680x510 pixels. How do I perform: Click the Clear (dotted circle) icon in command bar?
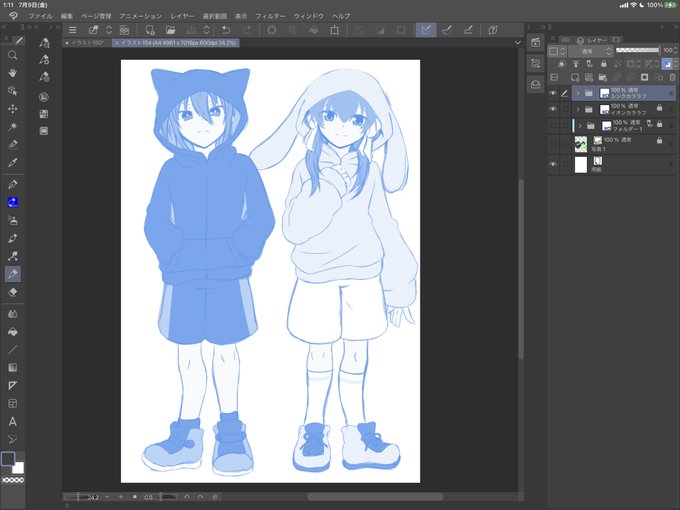click(271, 30)
